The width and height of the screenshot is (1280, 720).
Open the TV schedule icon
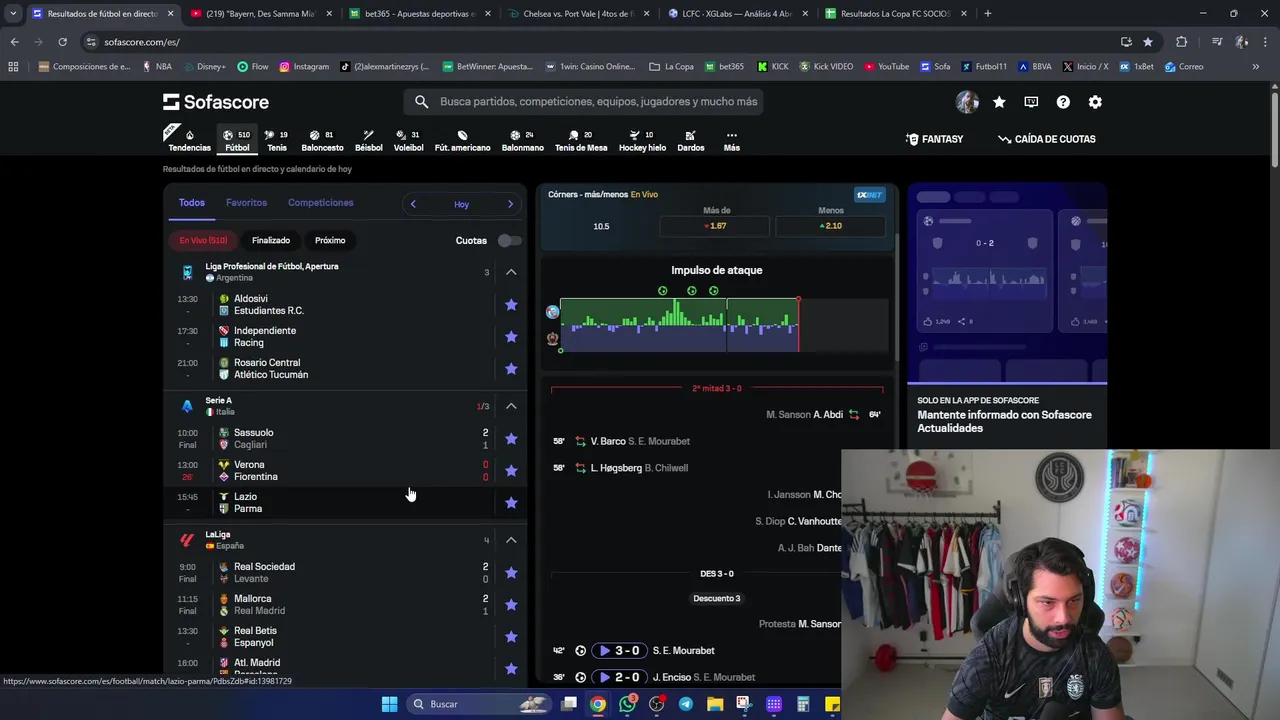pyautogui.click(x=1031, y=102)
